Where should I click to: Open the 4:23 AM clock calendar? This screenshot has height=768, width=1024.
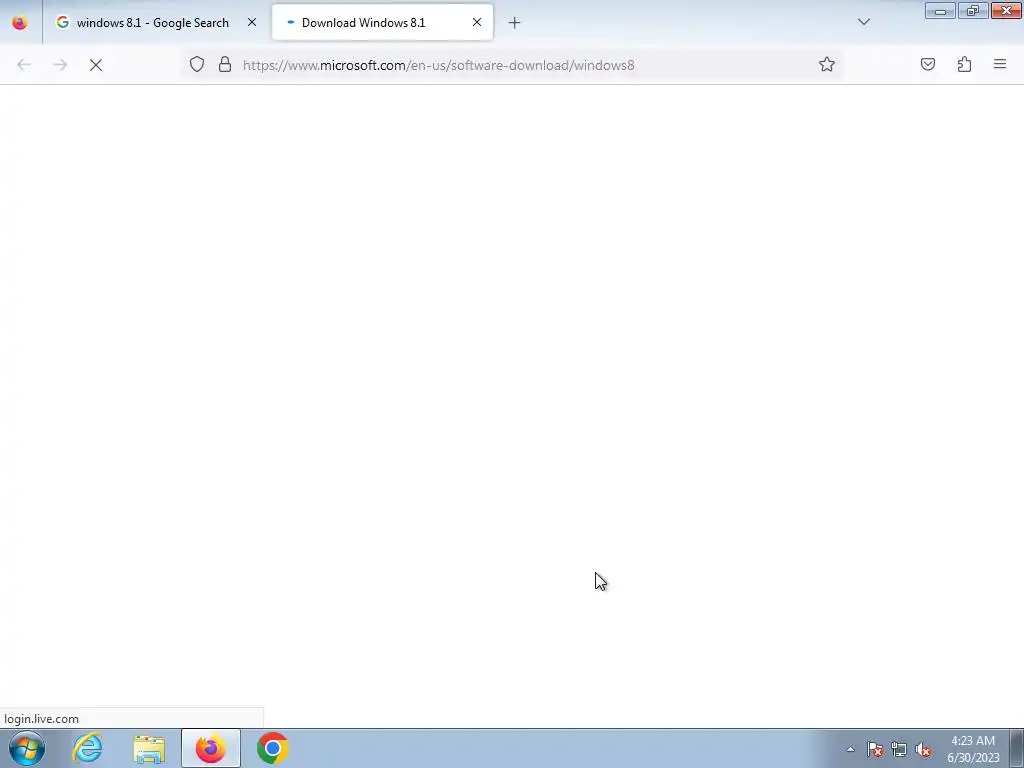(973, 749)
